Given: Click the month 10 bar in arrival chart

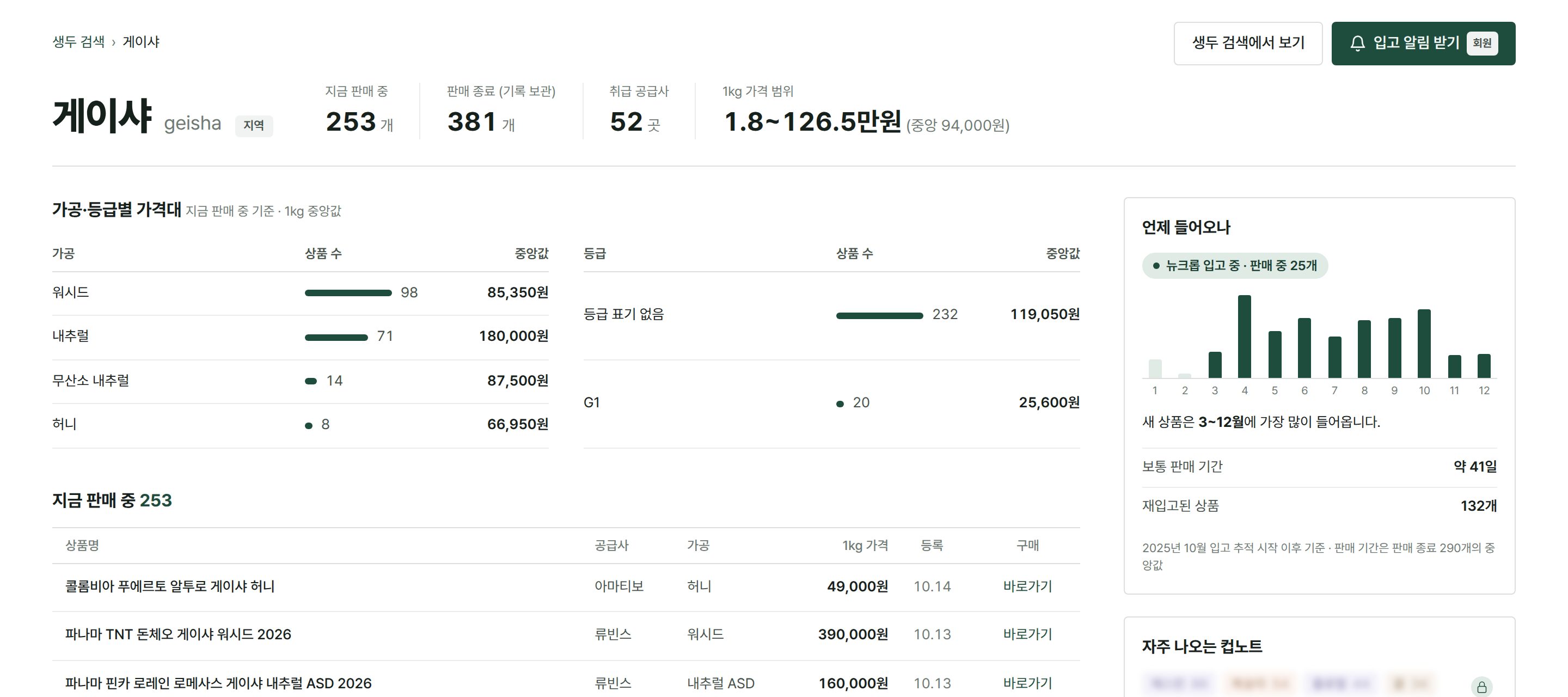Looking at the screenshot, I should [x=1424, y=344].
